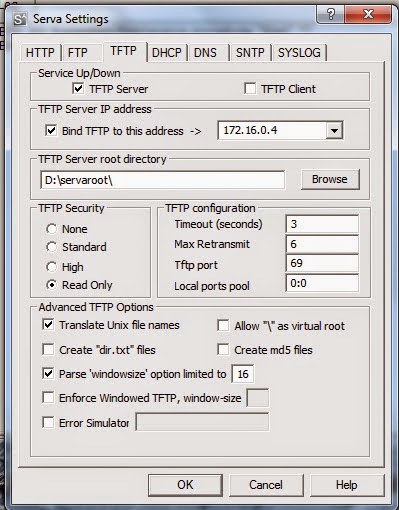
Task: Enable the Error Simulator checkbox
Action: [48, 423]
